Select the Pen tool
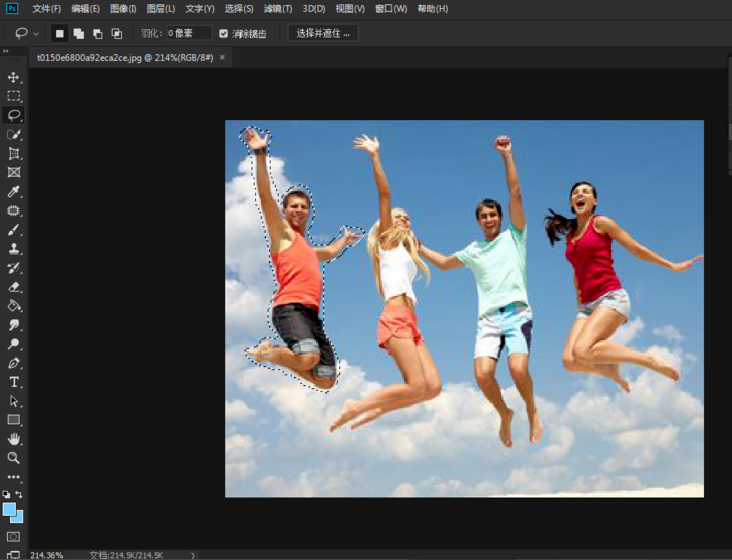Image resolution: width=732 pixels, height=560 pixels. tap(14, 363)
